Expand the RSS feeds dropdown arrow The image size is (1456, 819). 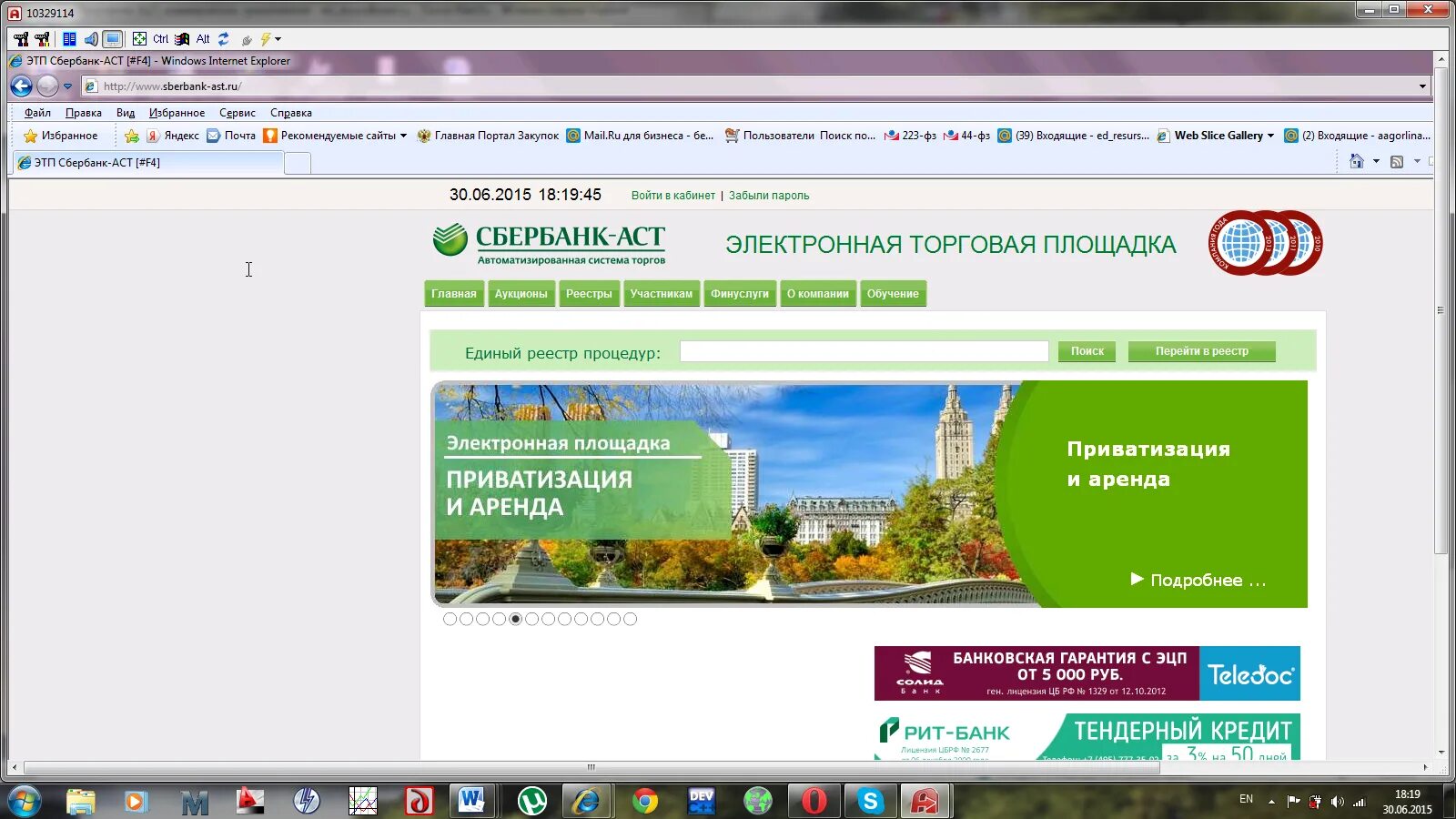click(1417, 161)
